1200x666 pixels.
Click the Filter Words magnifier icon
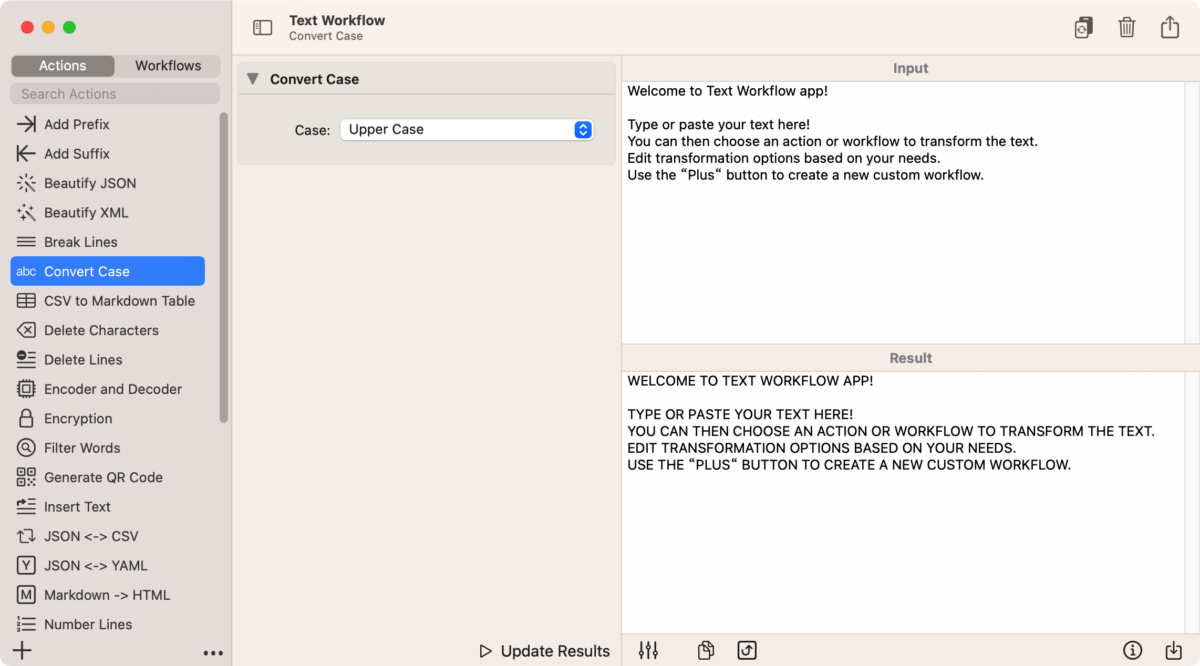(26, 448)
